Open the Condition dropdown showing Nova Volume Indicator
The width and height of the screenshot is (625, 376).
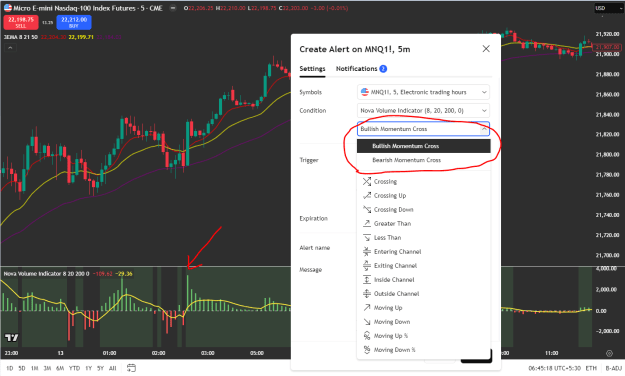coord(423,110)
